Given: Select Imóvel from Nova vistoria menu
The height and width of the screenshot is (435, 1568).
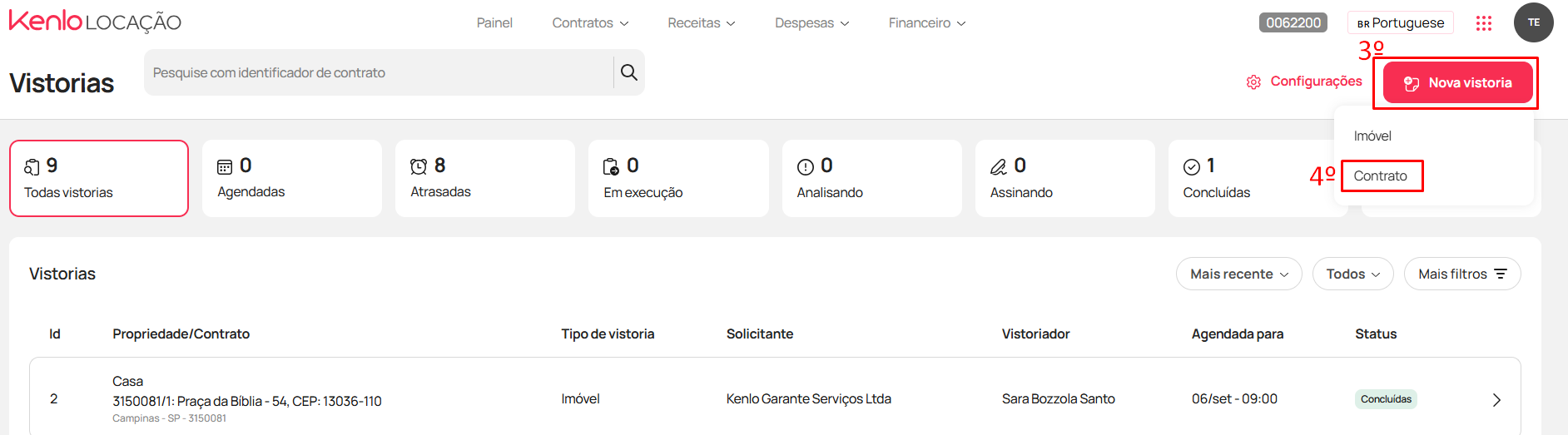Looking at the screenshot, I should pyautogui.click(x=1372, y=136).
